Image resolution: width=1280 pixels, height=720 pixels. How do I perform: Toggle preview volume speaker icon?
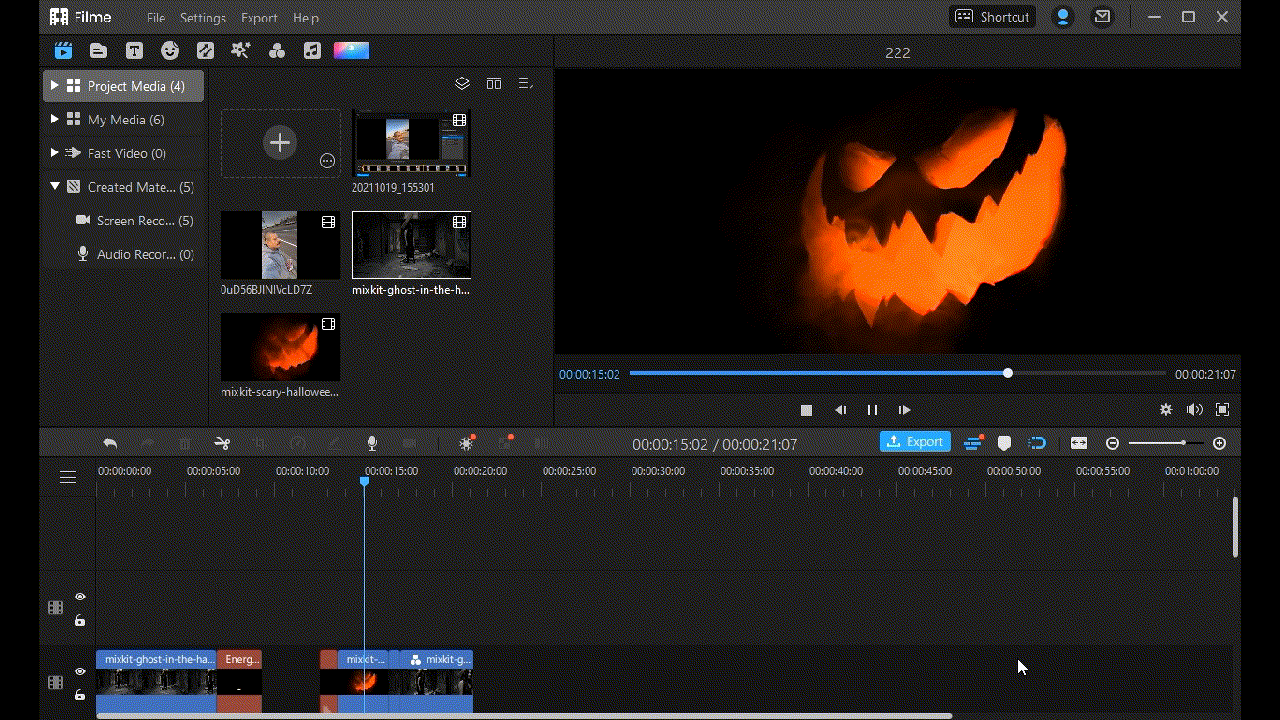click(x=1194, y=409)
